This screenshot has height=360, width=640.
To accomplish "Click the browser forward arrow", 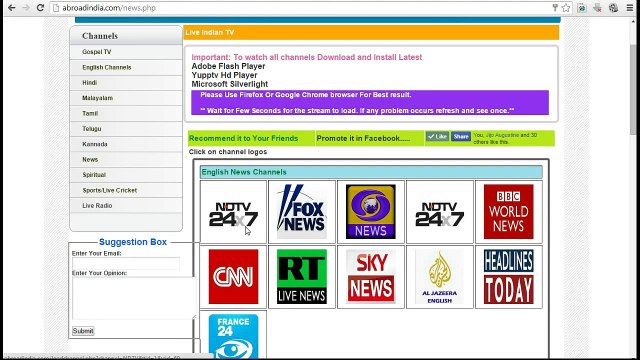I will click(x=26, y=8).
